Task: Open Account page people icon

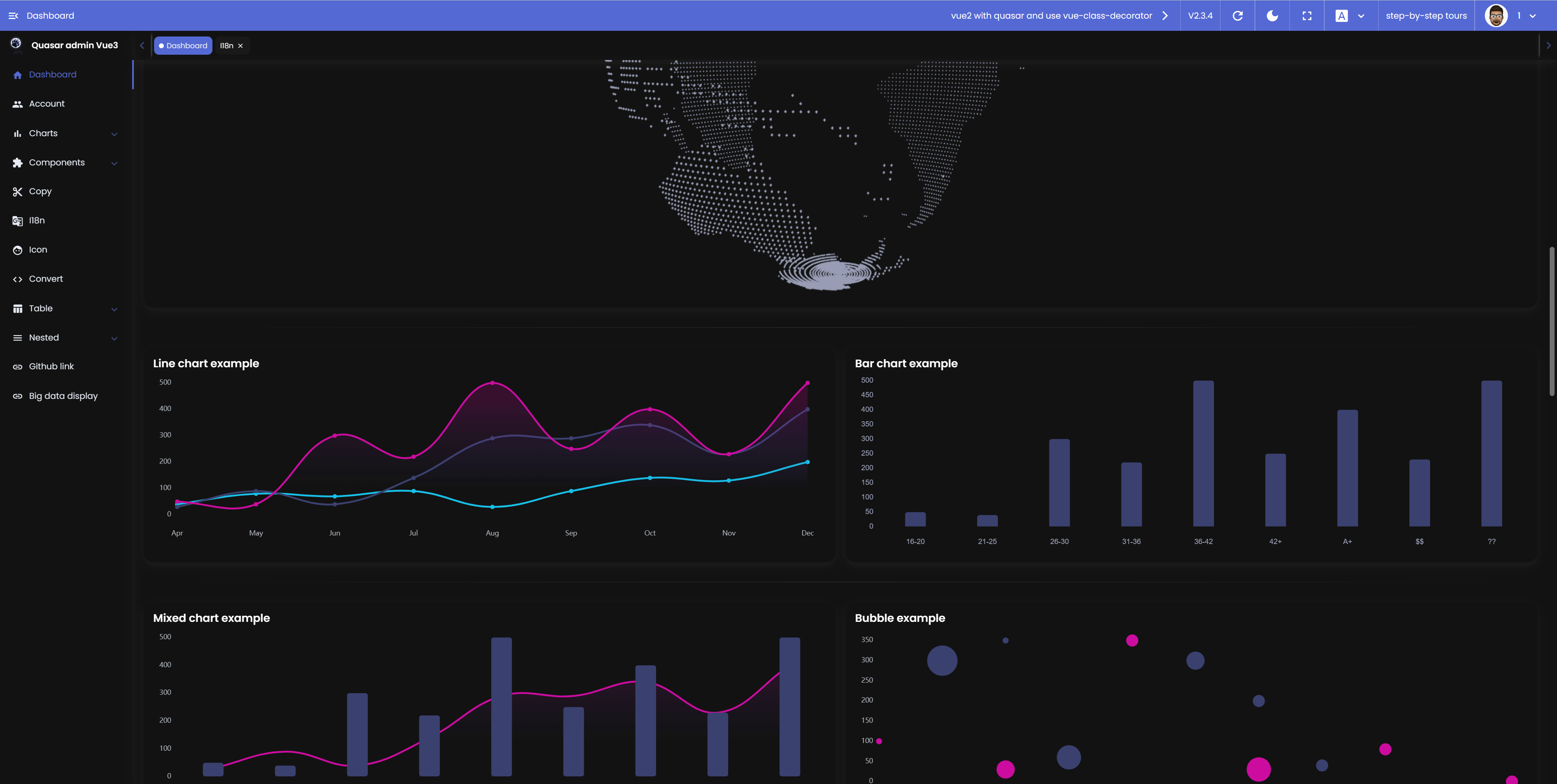Action: tap(17, 104)
